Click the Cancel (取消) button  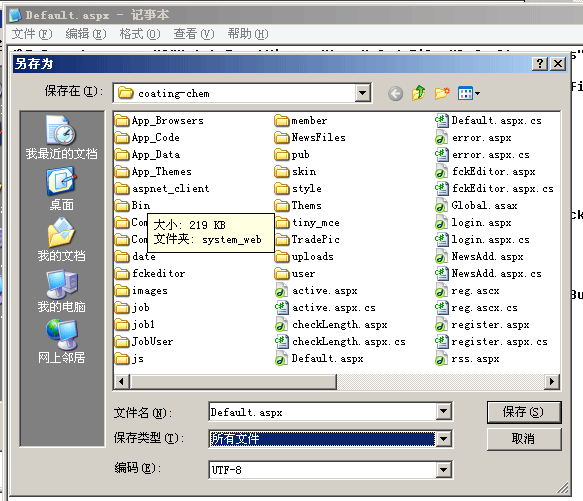[524, 439]
